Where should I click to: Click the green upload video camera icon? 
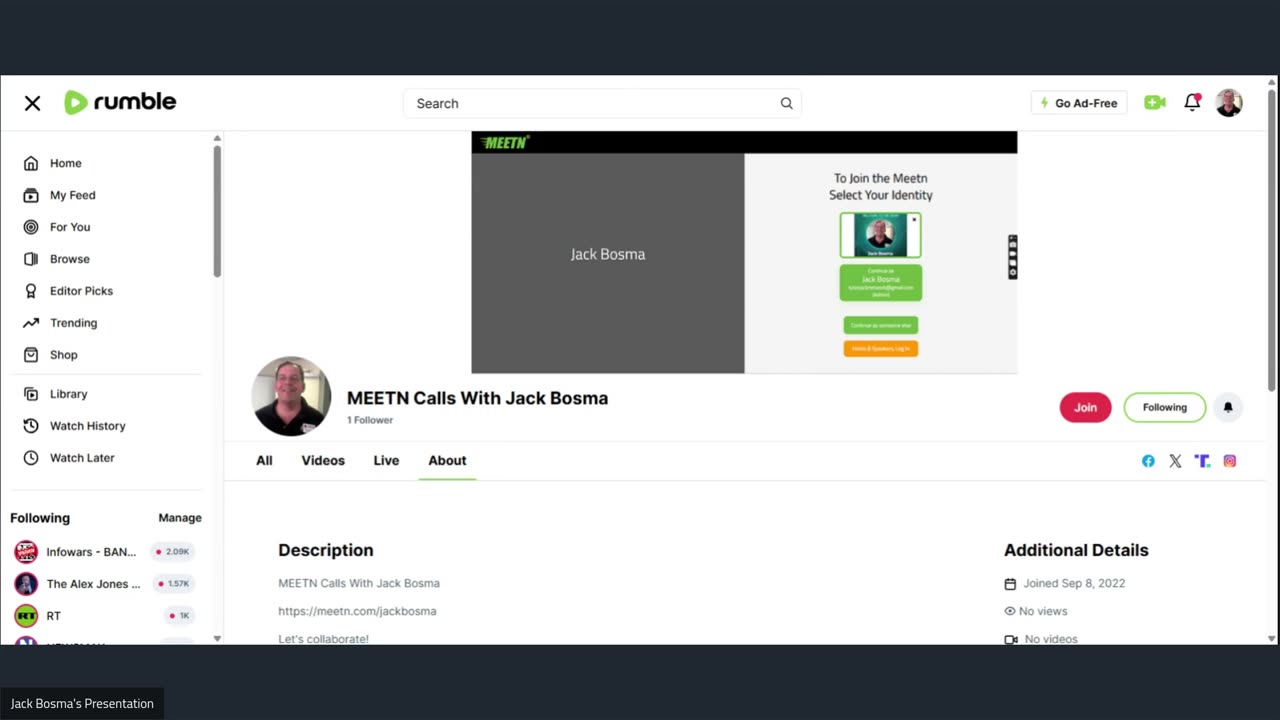point(1155,102)
